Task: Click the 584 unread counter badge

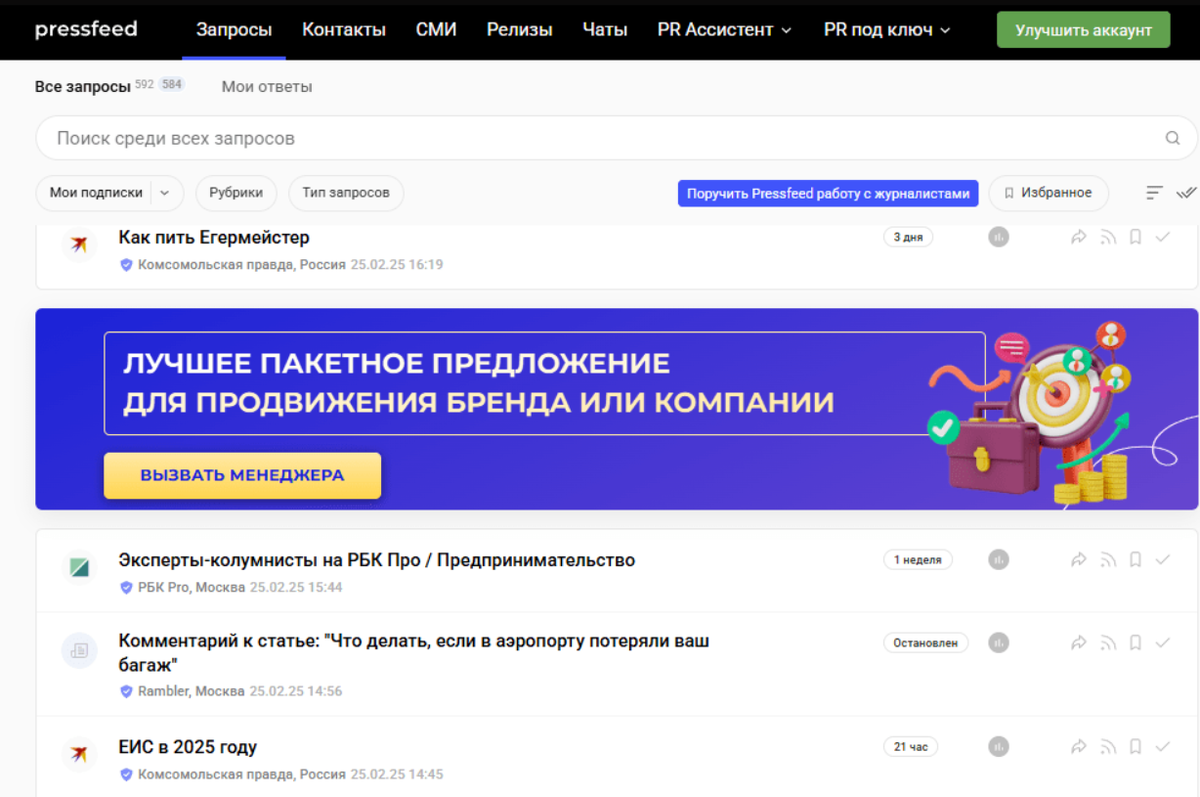Action: point(172,85)
